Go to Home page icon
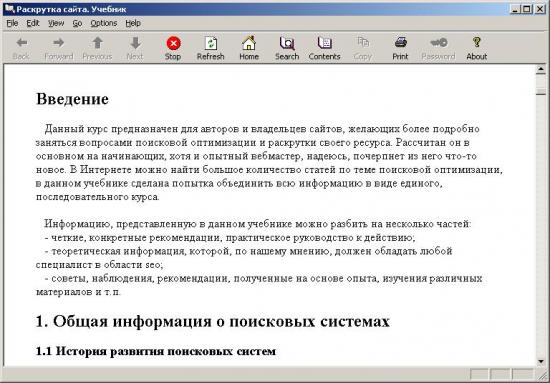 249,43
